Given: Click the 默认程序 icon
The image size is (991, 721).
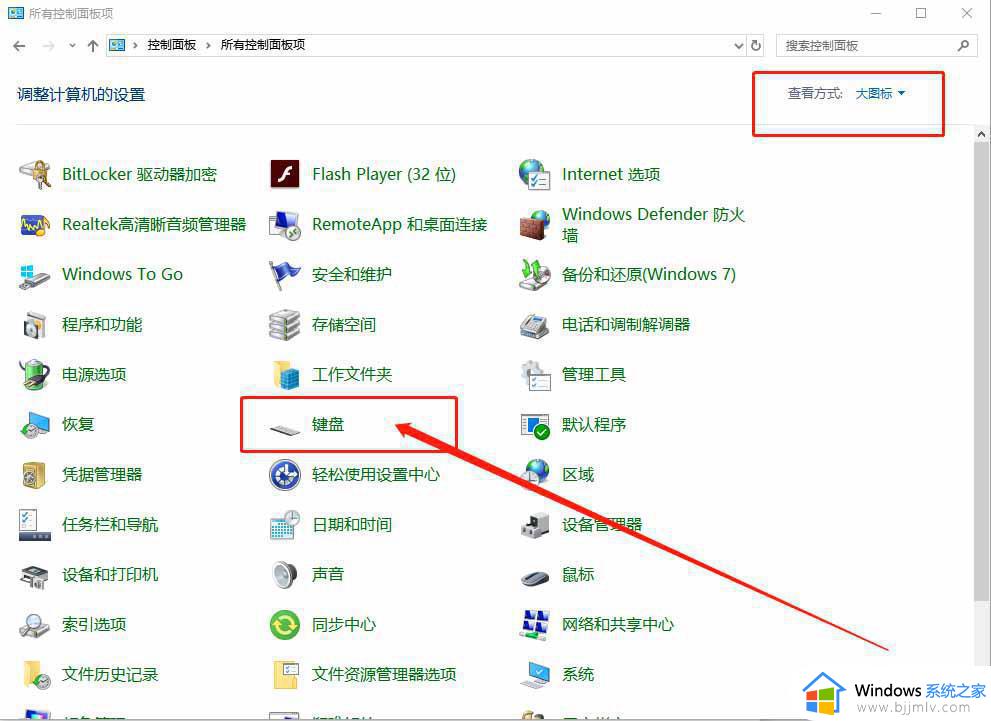Looking at the screenshot, I should point(535,425).
